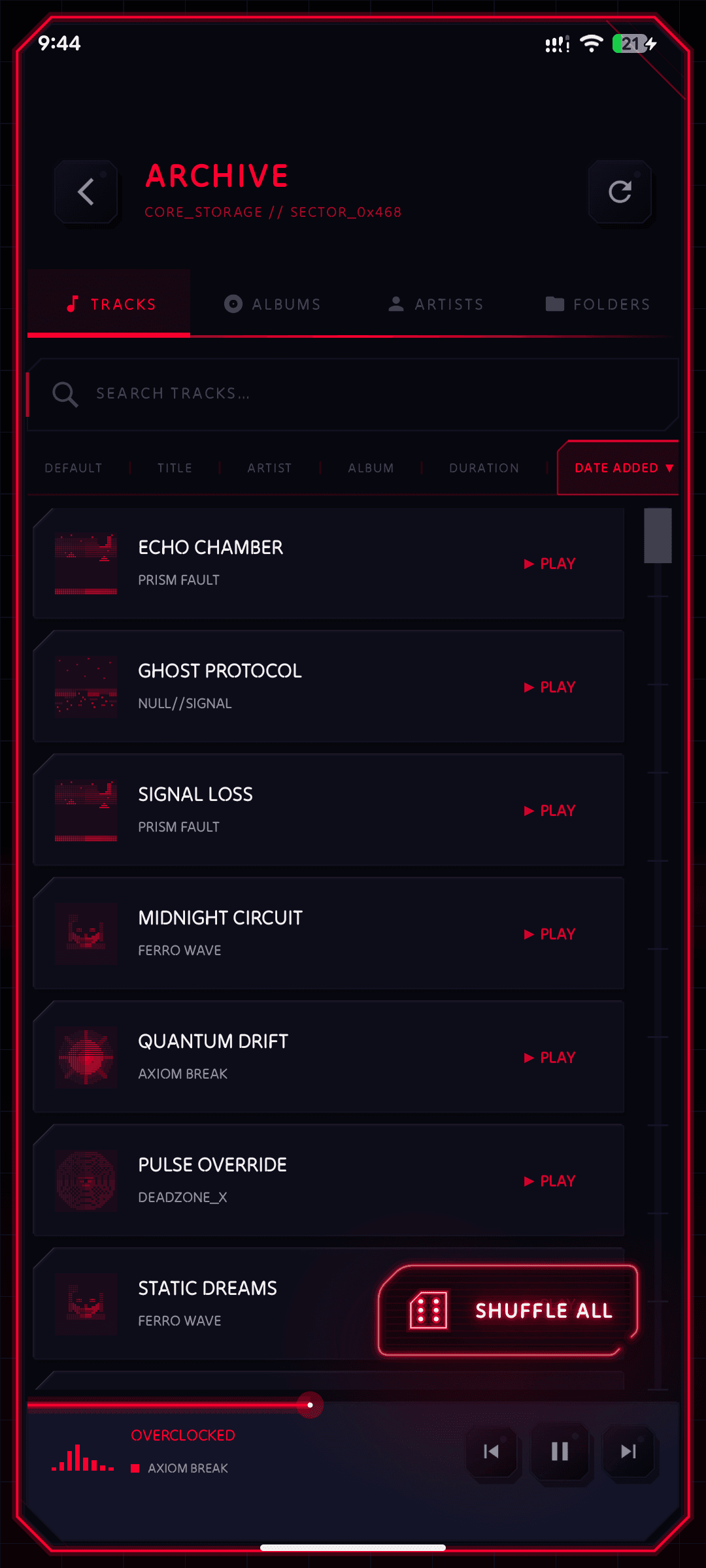Tap the back arrow icon
The image size is (706, 1568).
(86, 192)
